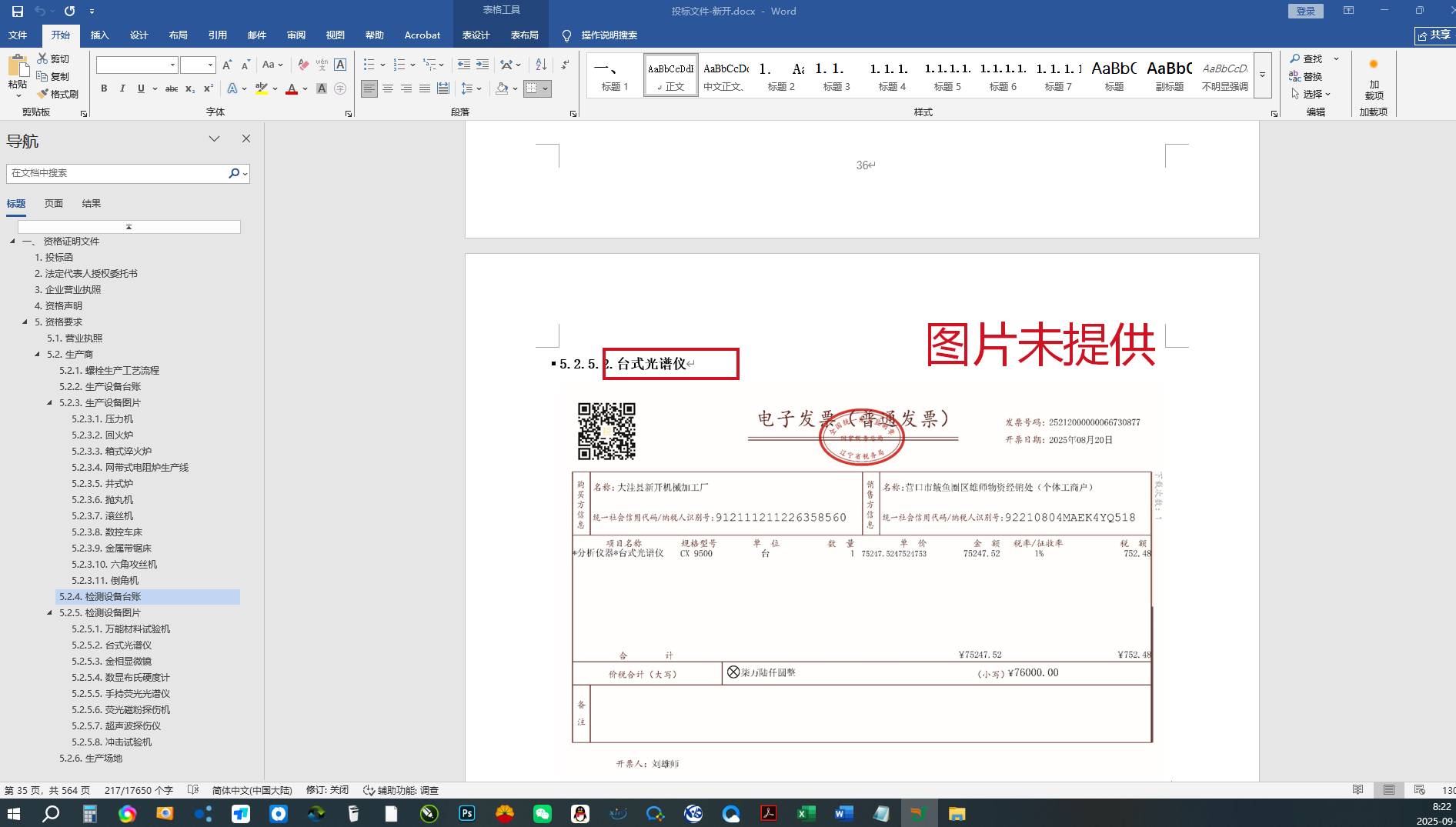
Task: Switch navigation pane to 页面 tab
Action: [x=54, y=204]
